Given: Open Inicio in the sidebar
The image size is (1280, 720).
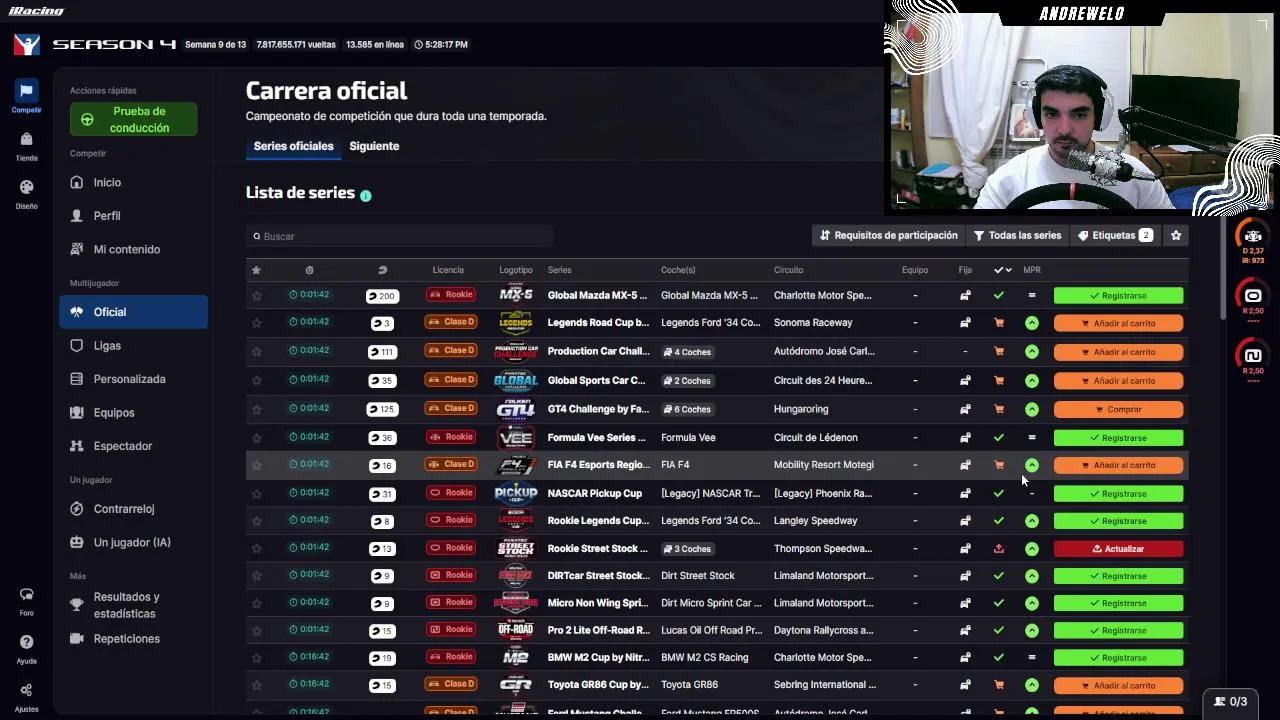Looking at the screenshot, I should coord(133,183).
